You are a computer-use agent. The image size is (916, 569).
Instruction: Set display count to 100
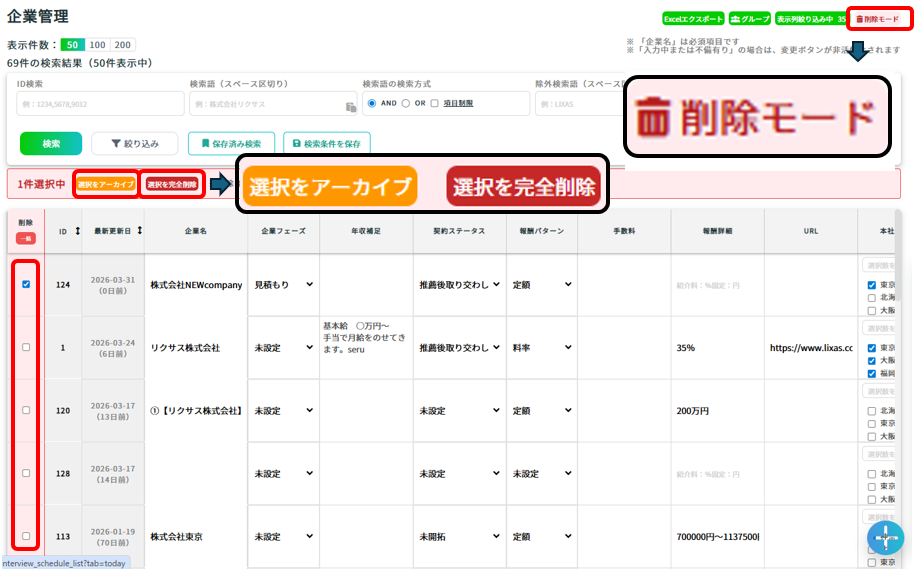98,45
